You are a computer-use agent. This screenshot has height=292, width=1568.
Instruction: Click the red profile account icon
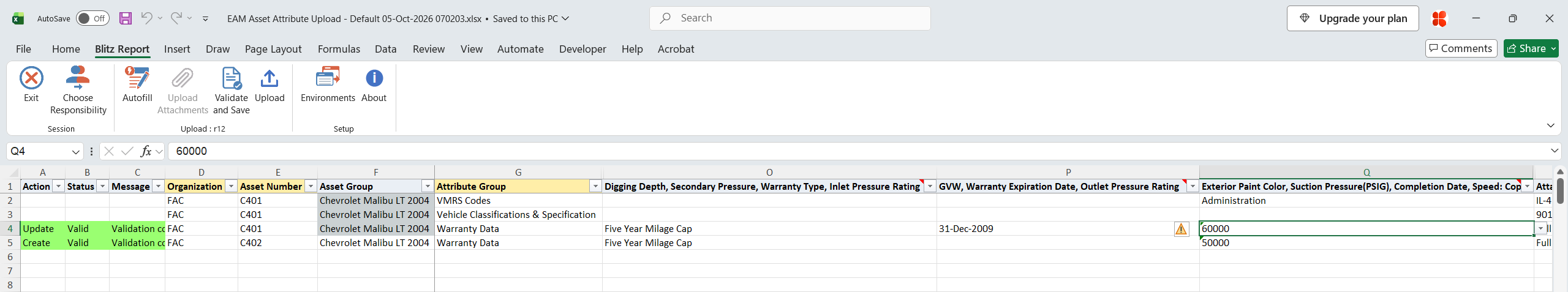pos(1439,18)
